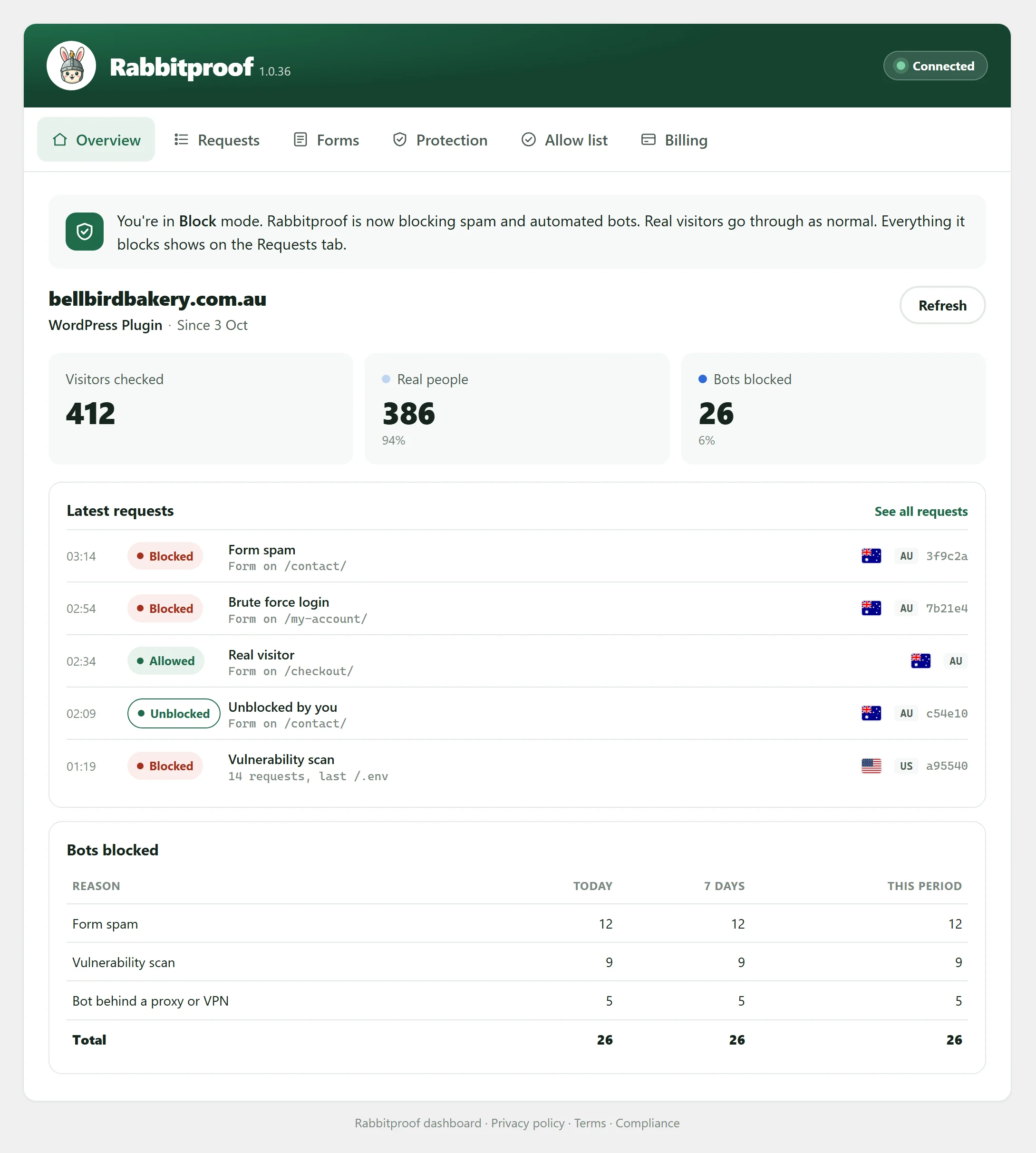The height and width of the screenshot is (1153, 1036).
Task: Click the Australian flag on the Real visitor row
Action: (x=920, y=661)
